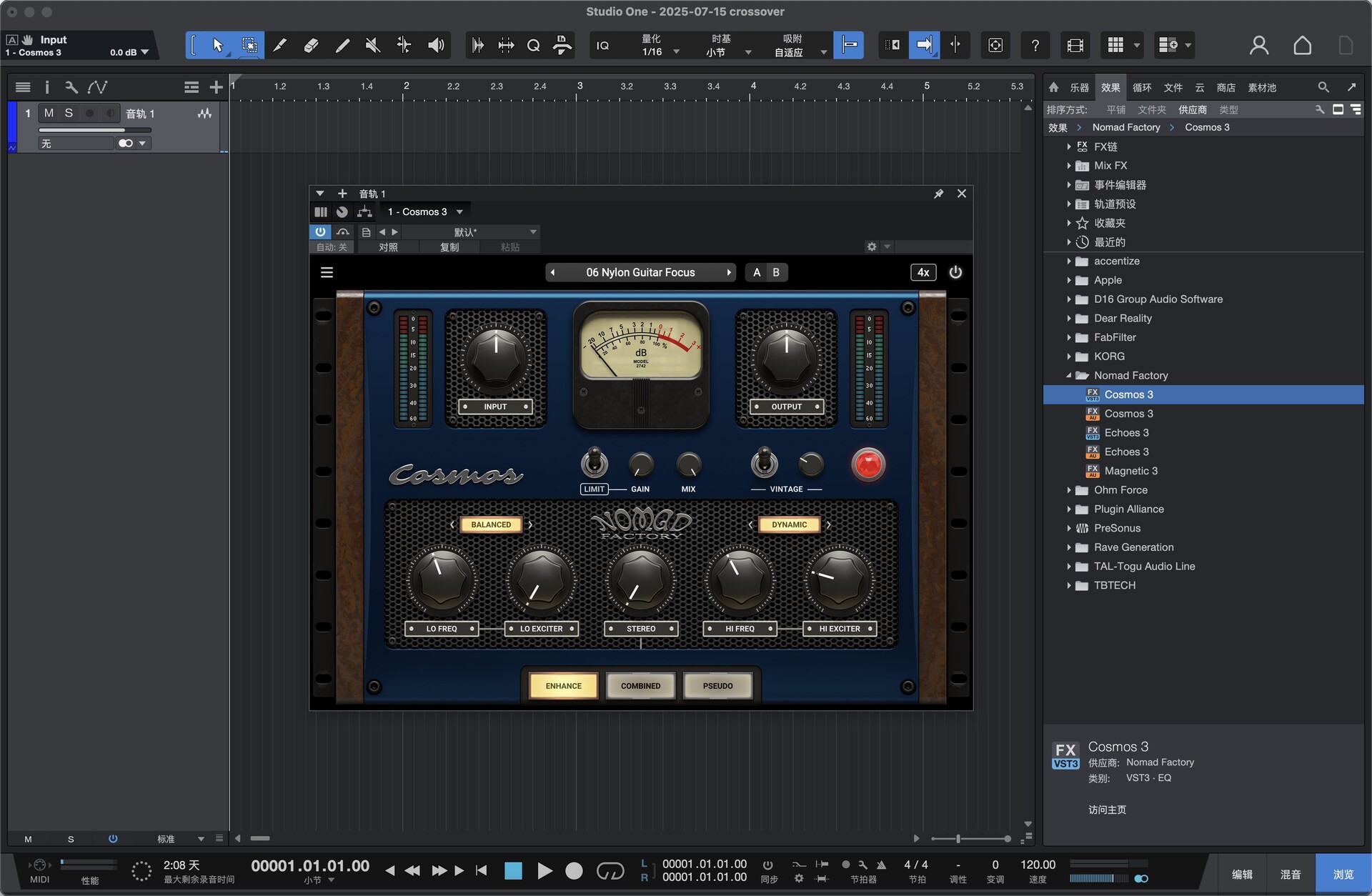Select the Eraser tool

(x=311, y=46)
